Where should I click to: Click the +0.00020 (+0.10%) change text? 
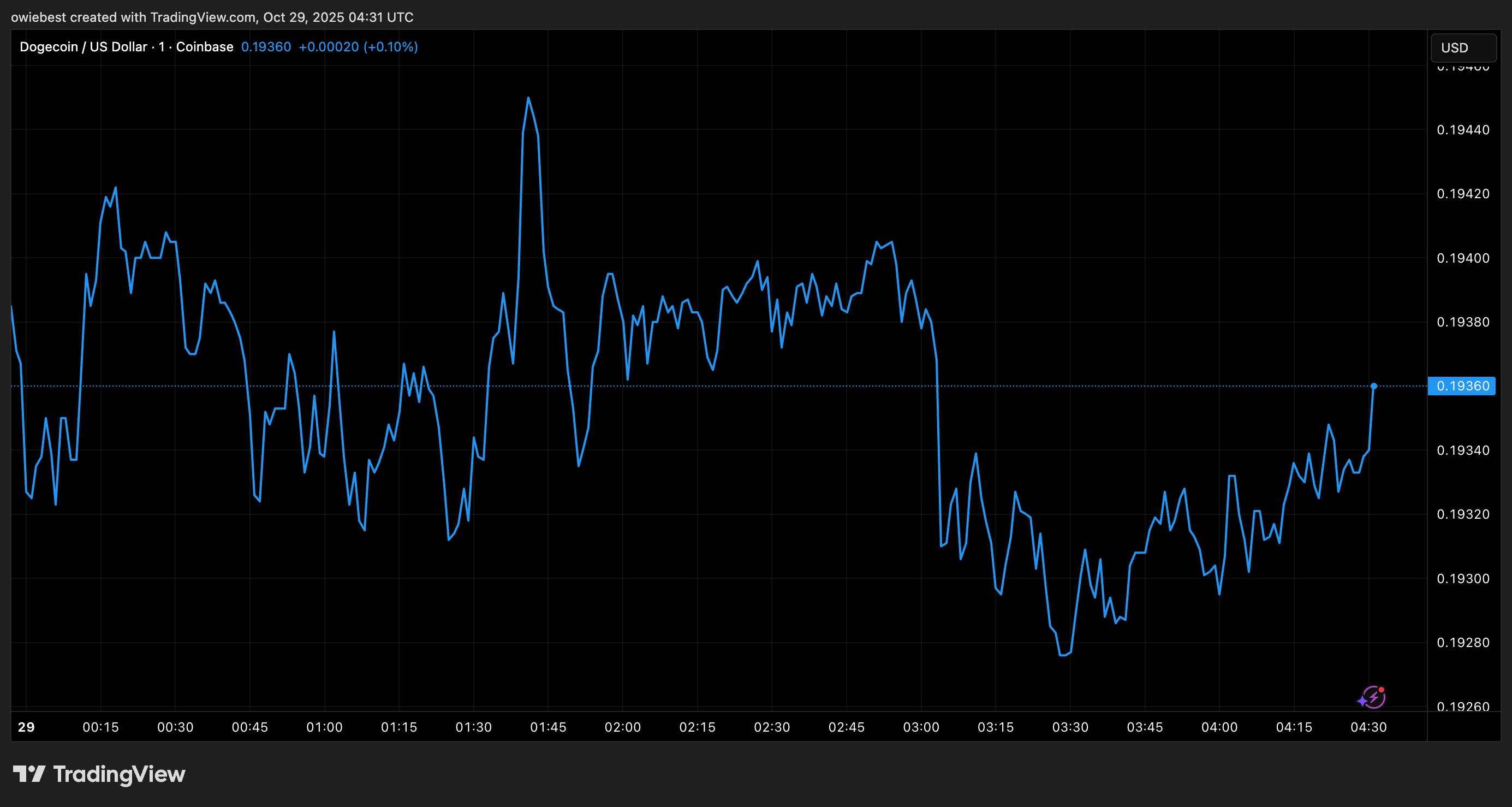pos(358,47)
